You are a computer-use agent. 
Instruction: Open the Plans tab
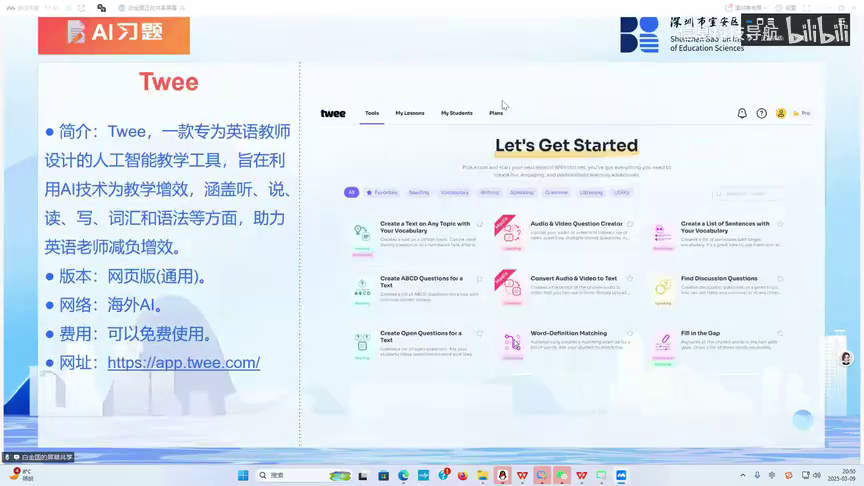click(x=495, y=113)
